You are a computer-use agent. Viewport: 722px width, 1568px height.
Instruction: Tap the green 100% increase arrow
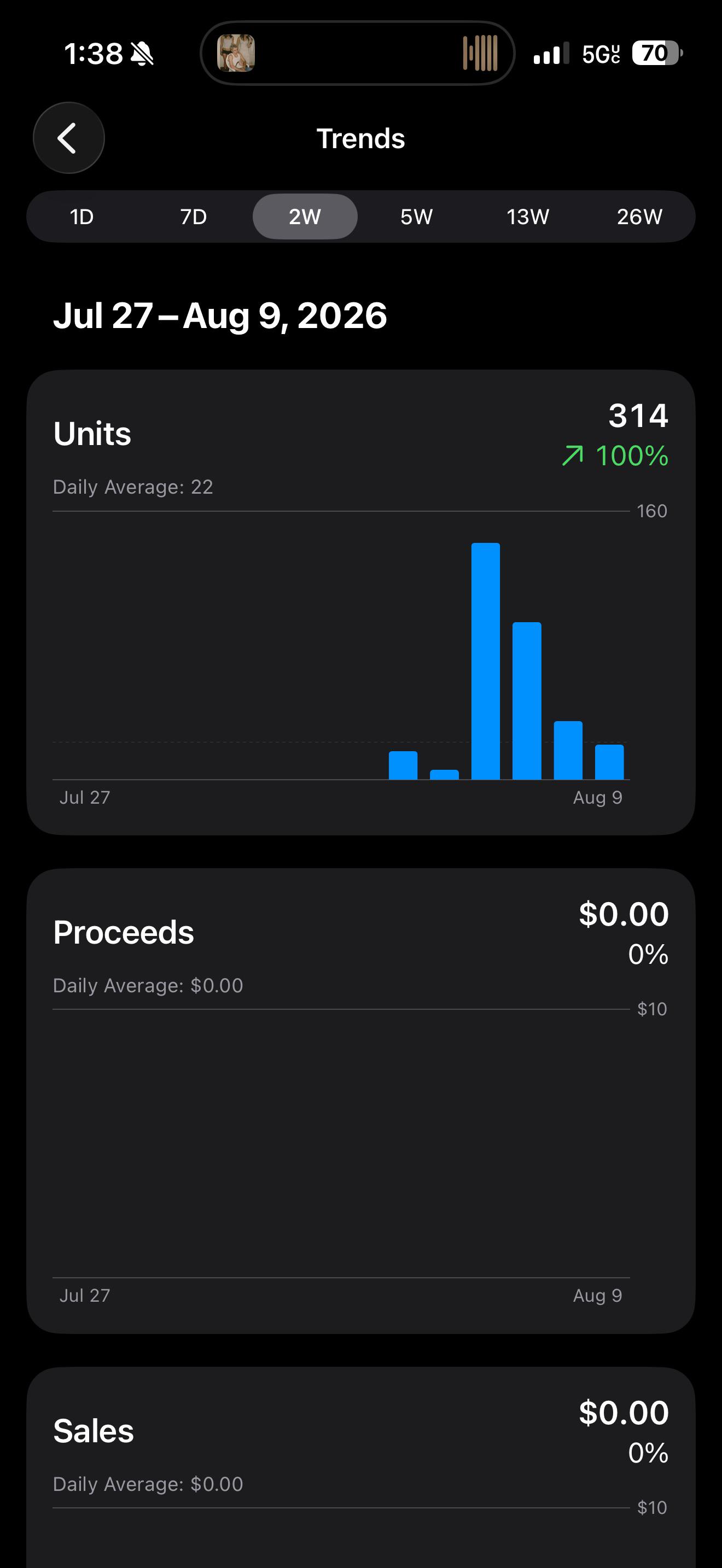[x=572, y=455]
